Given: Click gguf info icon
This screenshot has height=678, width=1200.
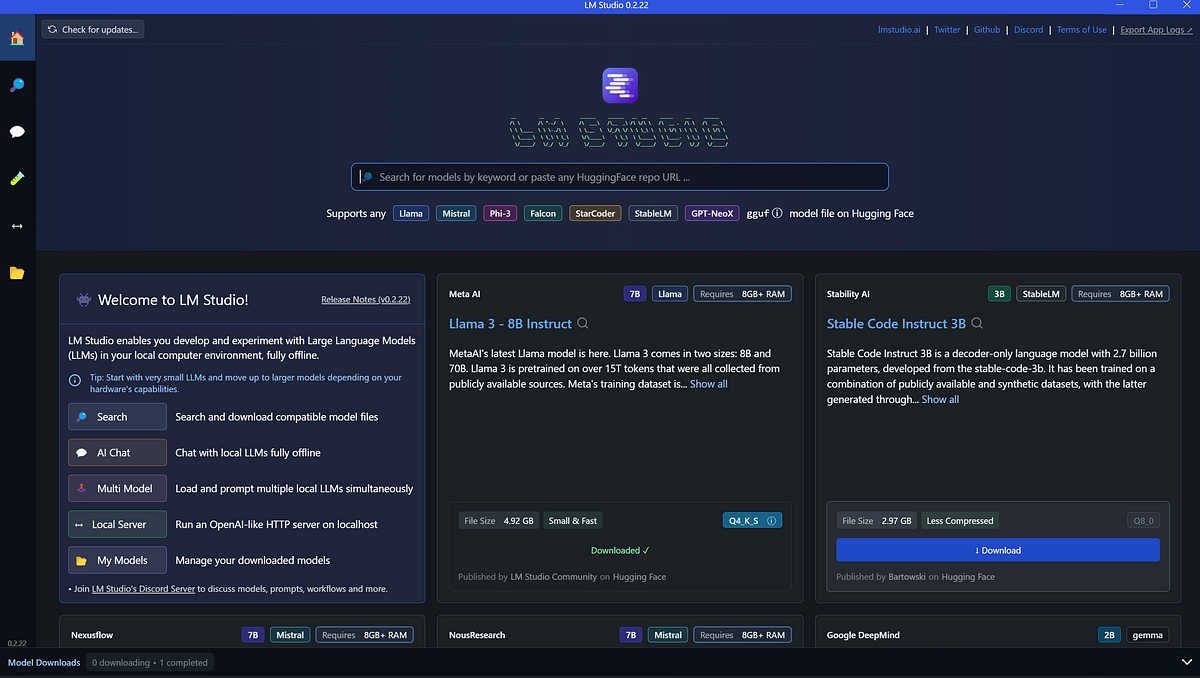Looking at the screenshot, I should 777,213.
